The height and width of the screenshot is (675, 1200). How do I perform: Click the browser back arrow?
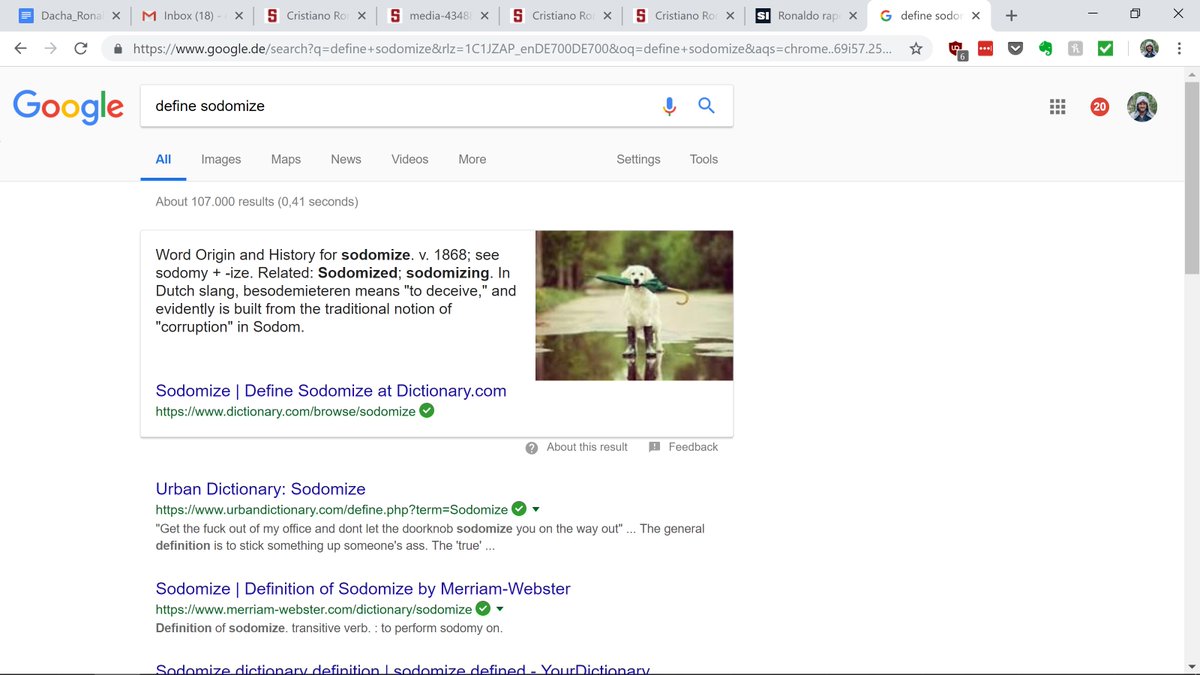20,48
